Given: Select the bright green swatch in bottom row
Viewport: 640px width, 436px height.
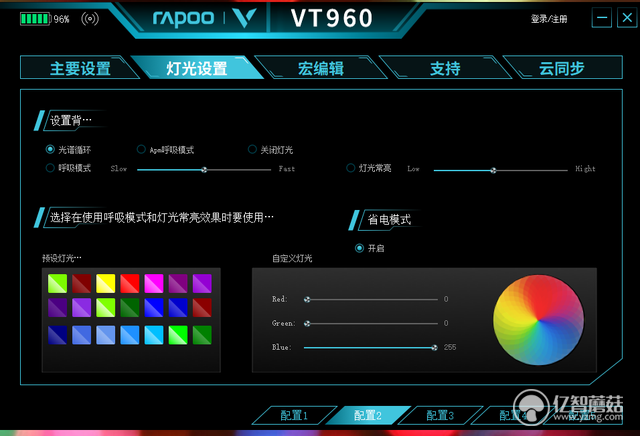Looking at the screenshot, I should click(x=178, y=335).
